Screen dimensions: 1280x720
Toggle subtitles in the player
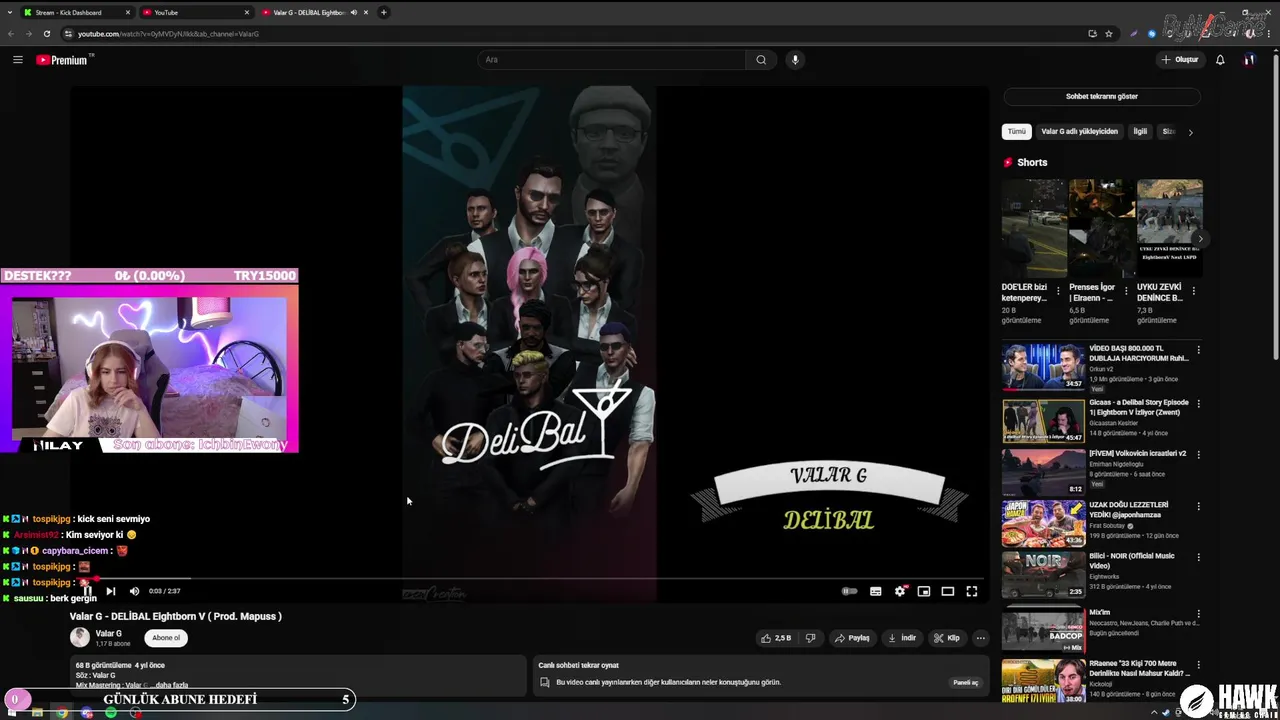(876, 591)
